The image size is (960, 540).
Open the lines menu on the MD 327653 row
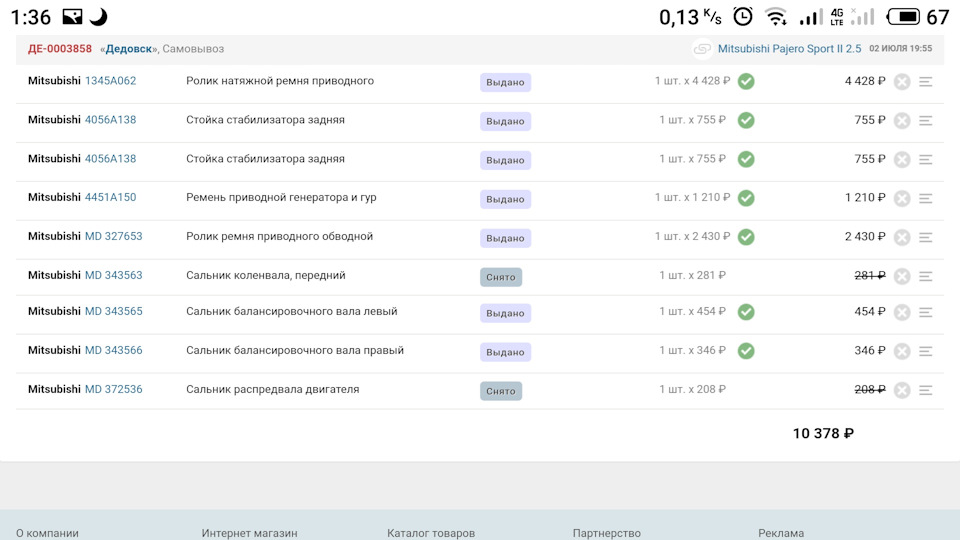[926, 238]
